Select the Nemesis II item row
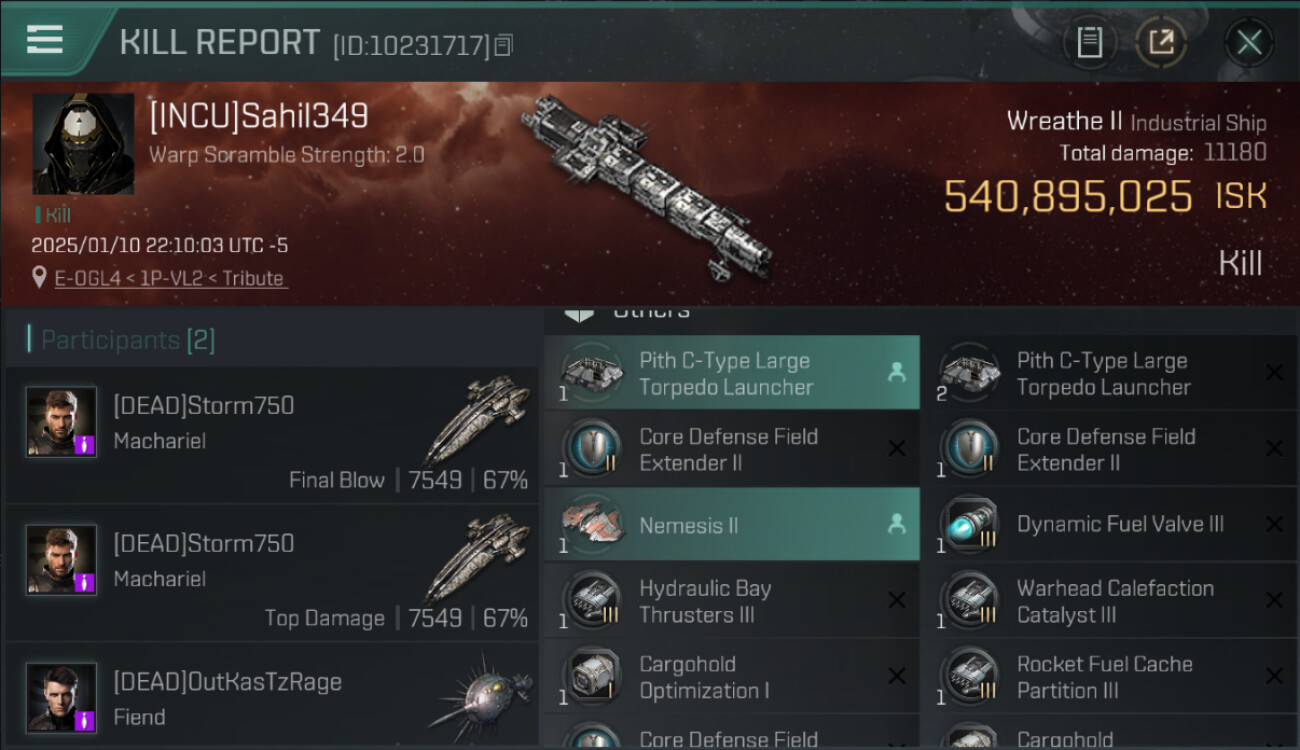 tap(732, 524)
